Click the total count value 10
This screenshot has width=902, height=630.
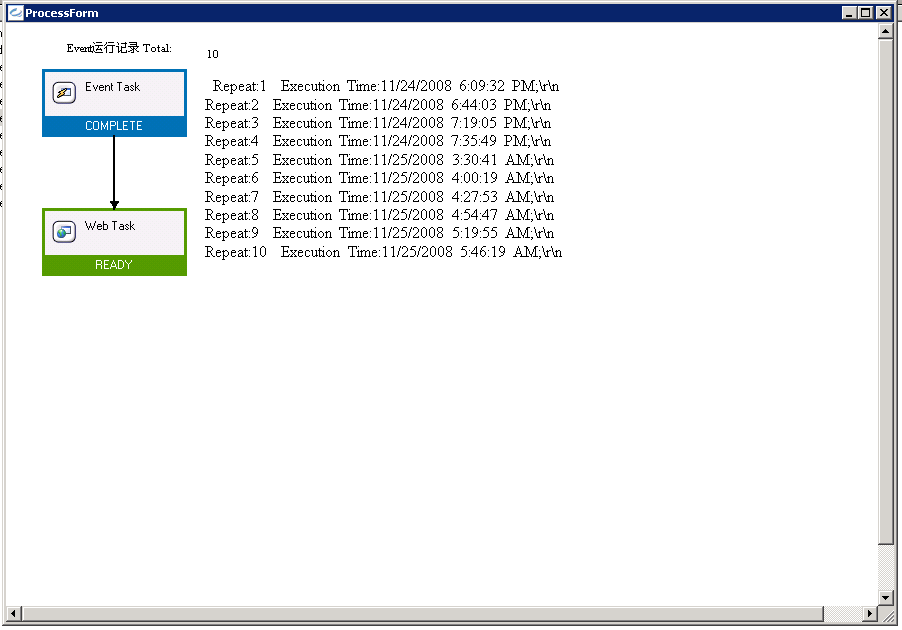tap(212, 54)
